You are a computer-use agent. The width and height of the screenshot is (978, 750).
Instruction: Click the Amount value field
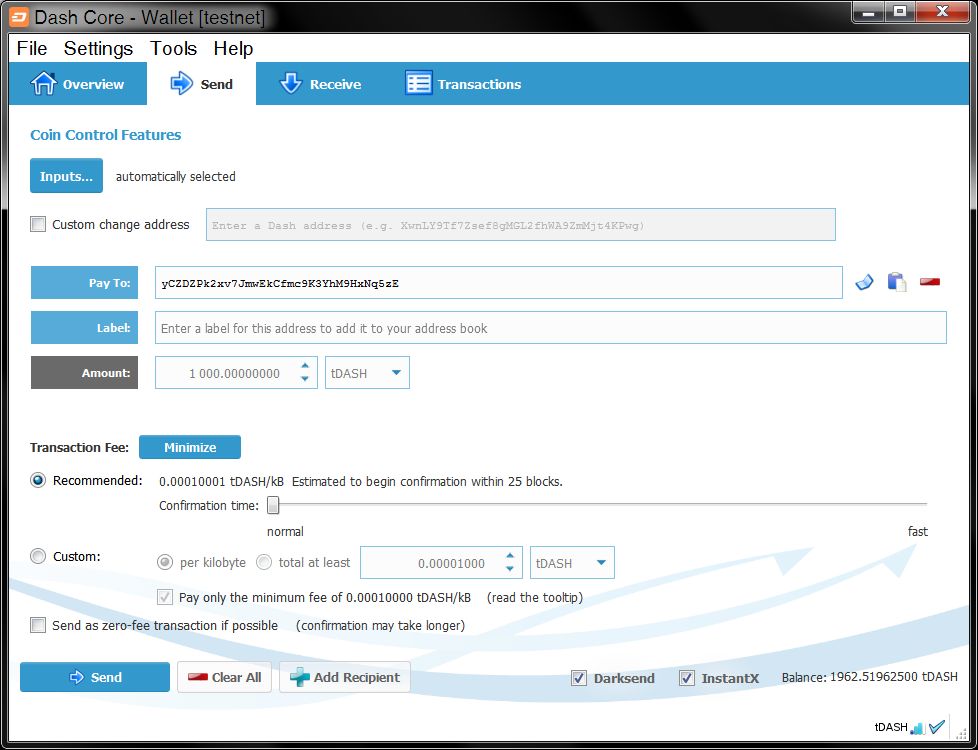click(x=226, y=373)
